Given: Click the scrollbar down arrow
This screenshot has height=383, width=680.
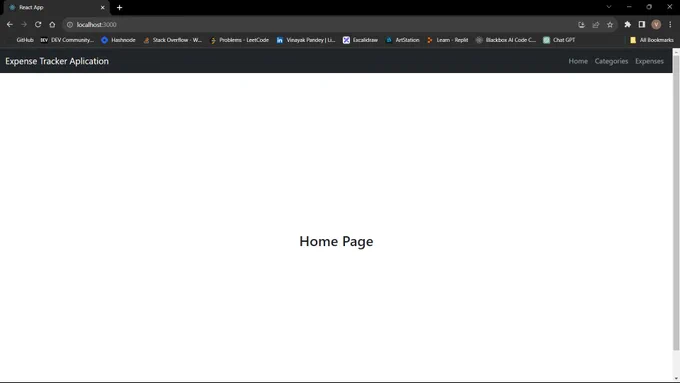Looking at the screenshot, I should (x=676, y=379).
